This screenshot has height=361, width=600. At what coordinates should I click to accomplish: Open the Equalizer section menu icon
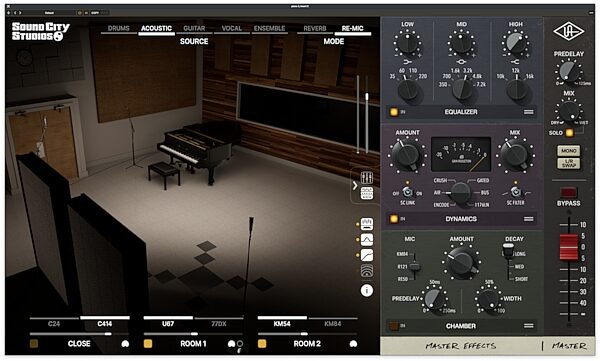pos(528,112)
